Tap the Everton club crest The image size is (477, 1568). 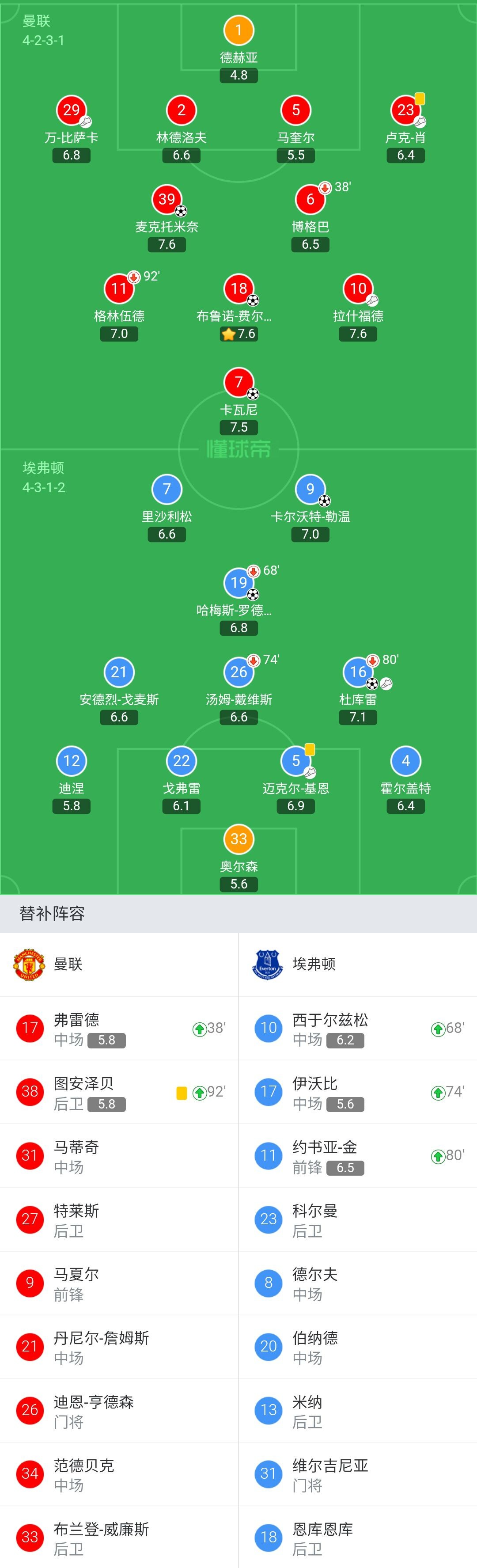(268, 964)
